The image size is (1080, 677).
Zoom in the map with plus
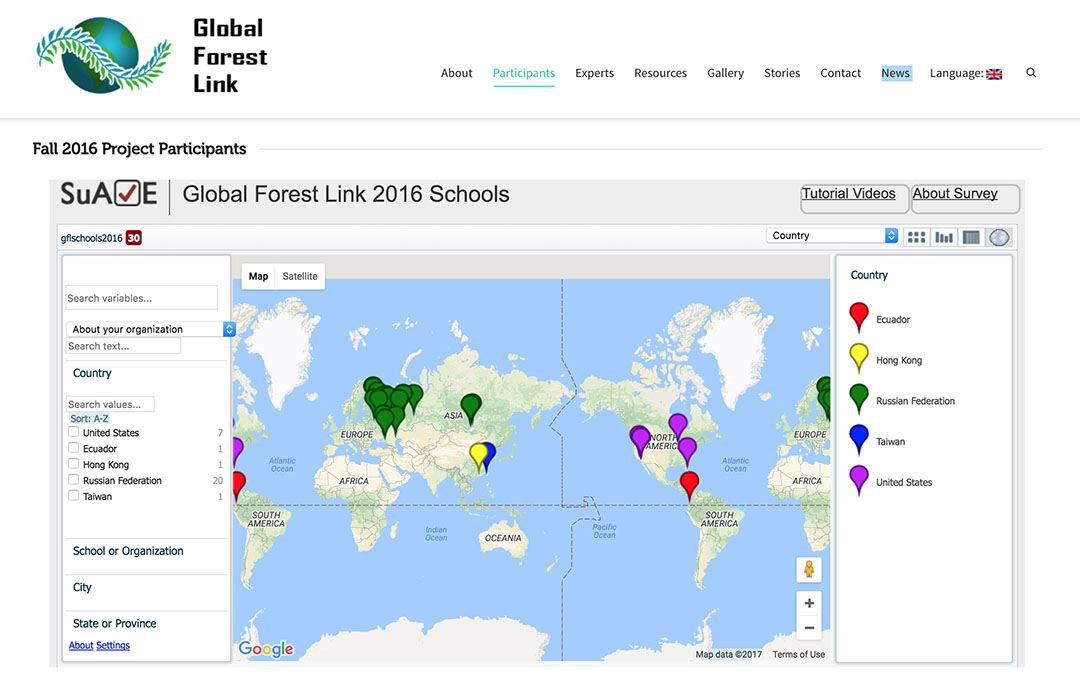(809, 603)
